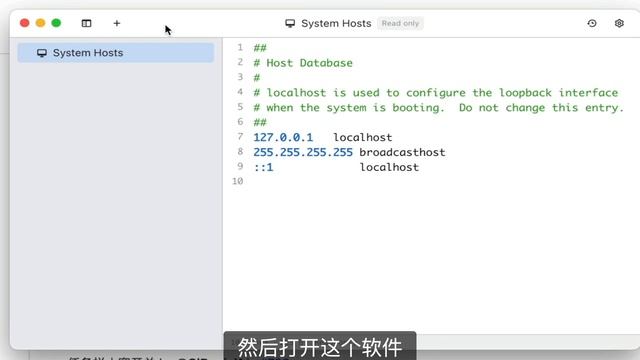Click the Read only badge
Viewport: 640px width, 360px height.
(x=400, y=24)
